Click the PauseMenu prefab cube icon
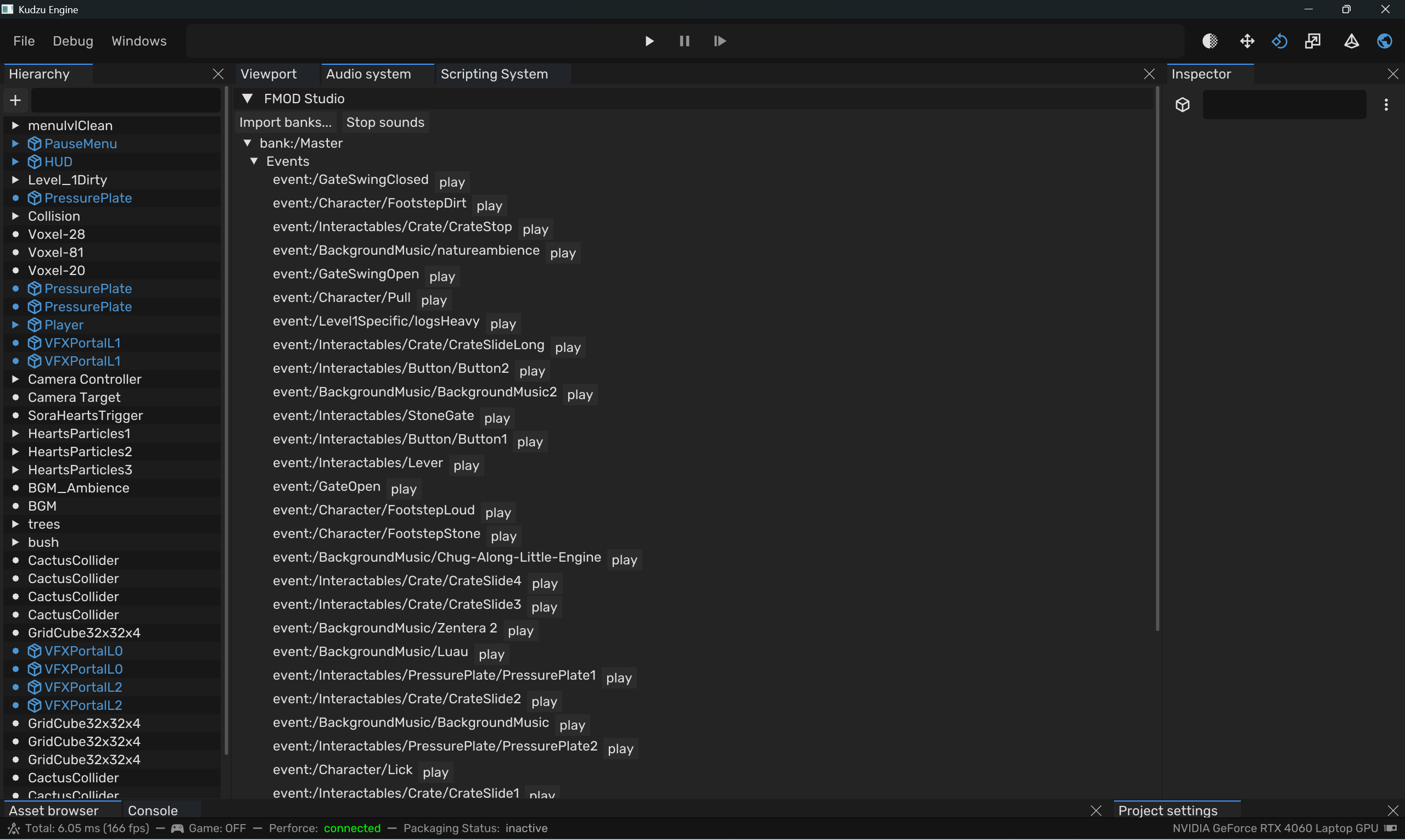The image size is (1405, 840). (x=35, y=144)
